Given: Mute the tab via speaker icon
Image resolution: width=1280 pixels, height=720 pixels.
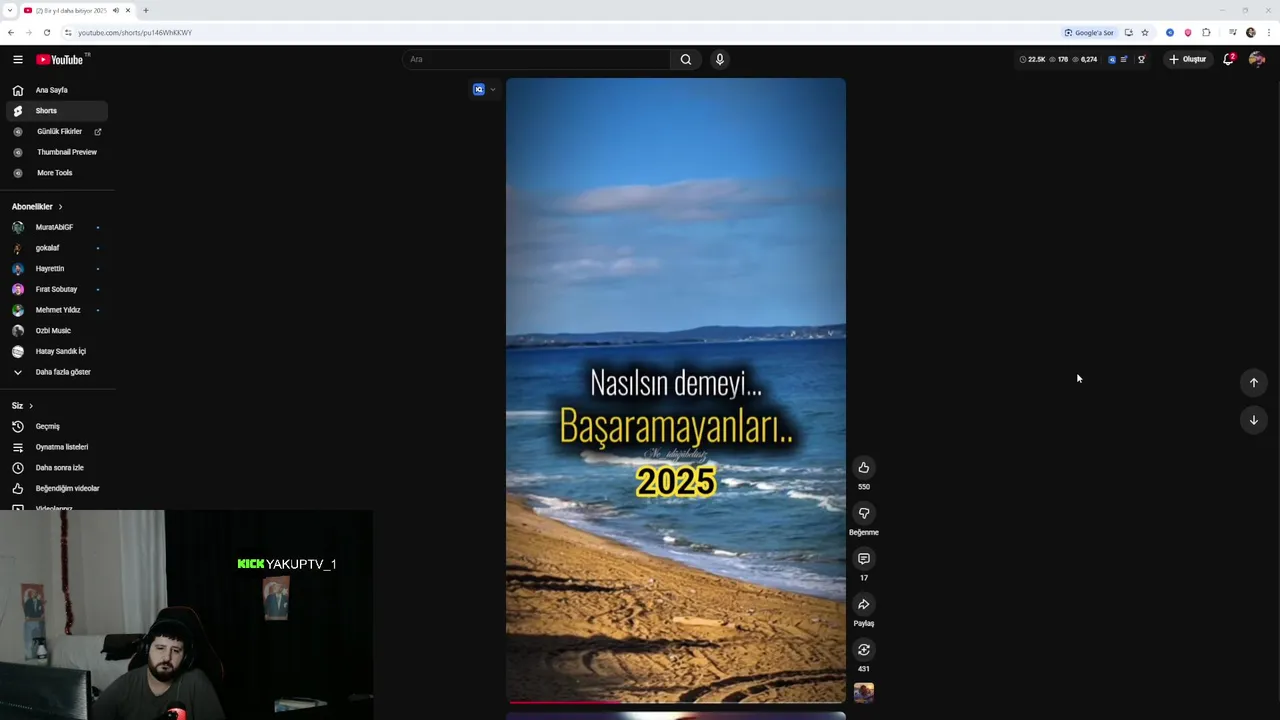Looking at the screenshot, I should tap(116, 10).
